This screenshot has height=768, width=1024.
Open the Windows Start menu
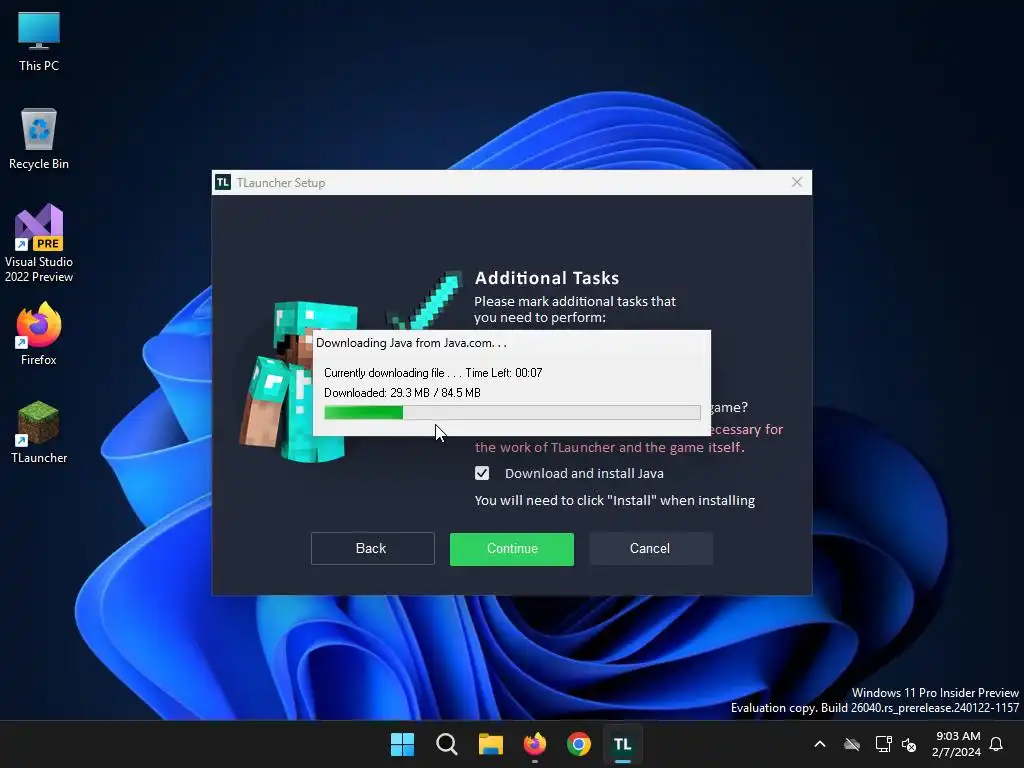pos(402,744)
